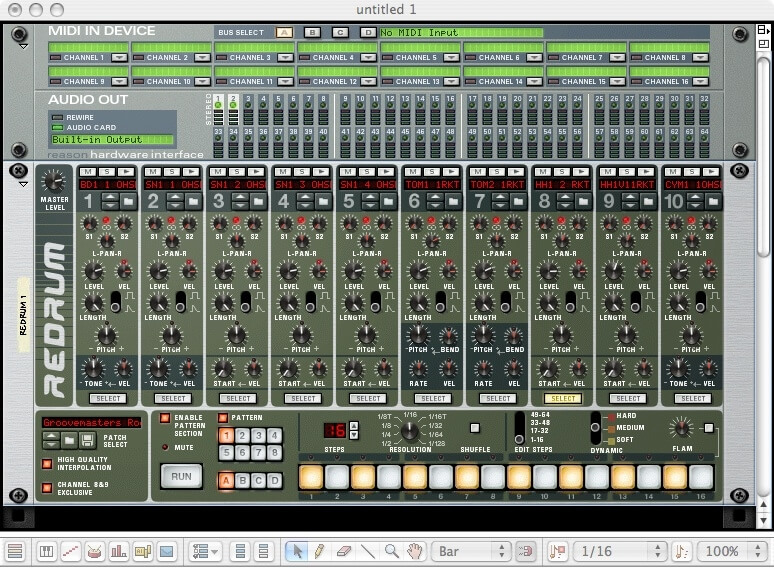Select the arrow Selection tool
774x568 pixels.
(x=297, y=551)
